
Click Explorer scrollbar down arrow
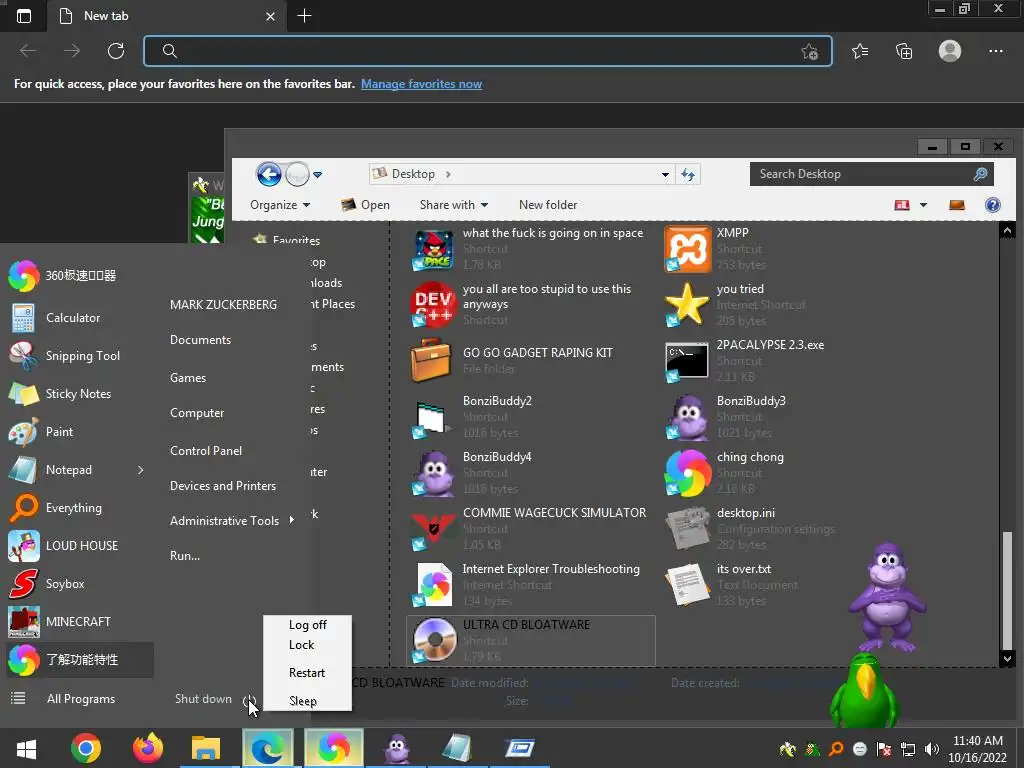point(1007,658)
